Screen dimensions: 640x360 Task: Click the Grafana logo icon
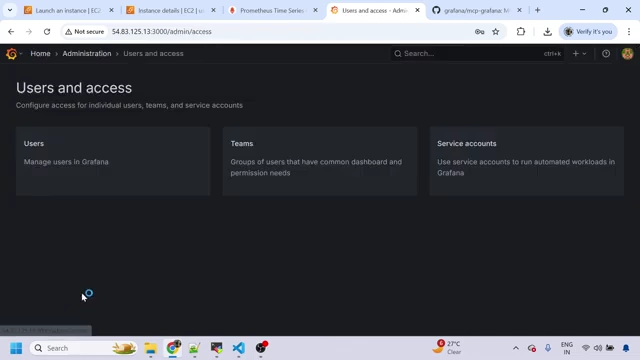(11, 53)
